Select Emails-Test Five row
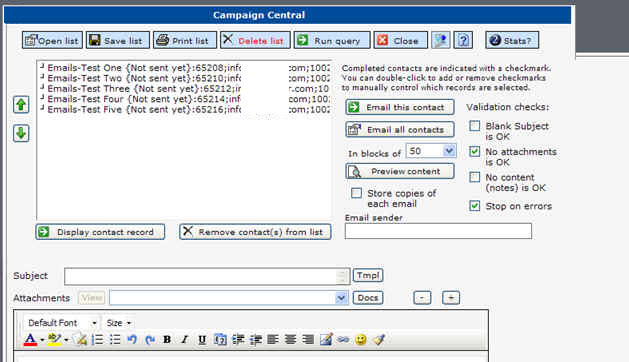629x362 pixels. [185, 109]
